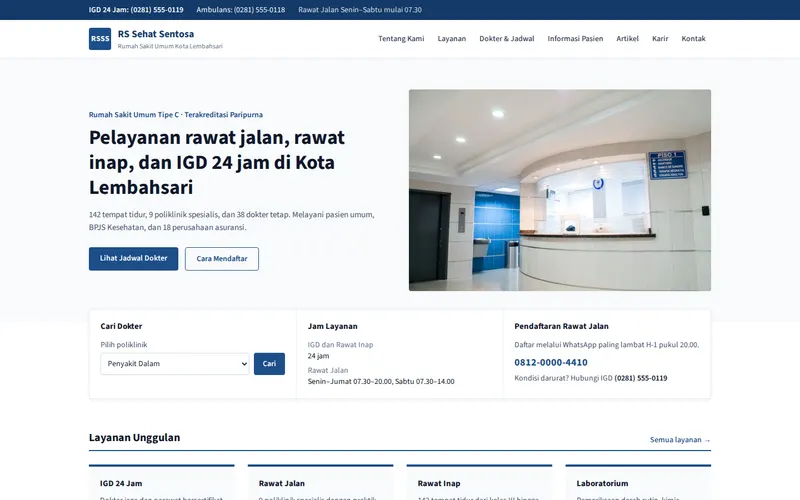Click the '142 tempat tidur' description paragraph
The height and width of the screenshot is (500, 800).
[x=232, y=221]
